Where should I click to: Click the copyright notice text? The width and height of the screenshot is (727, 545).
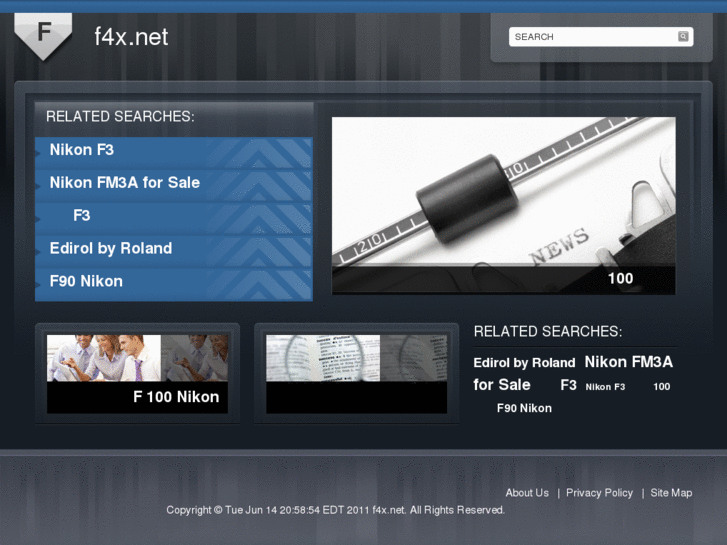(335, 510)
